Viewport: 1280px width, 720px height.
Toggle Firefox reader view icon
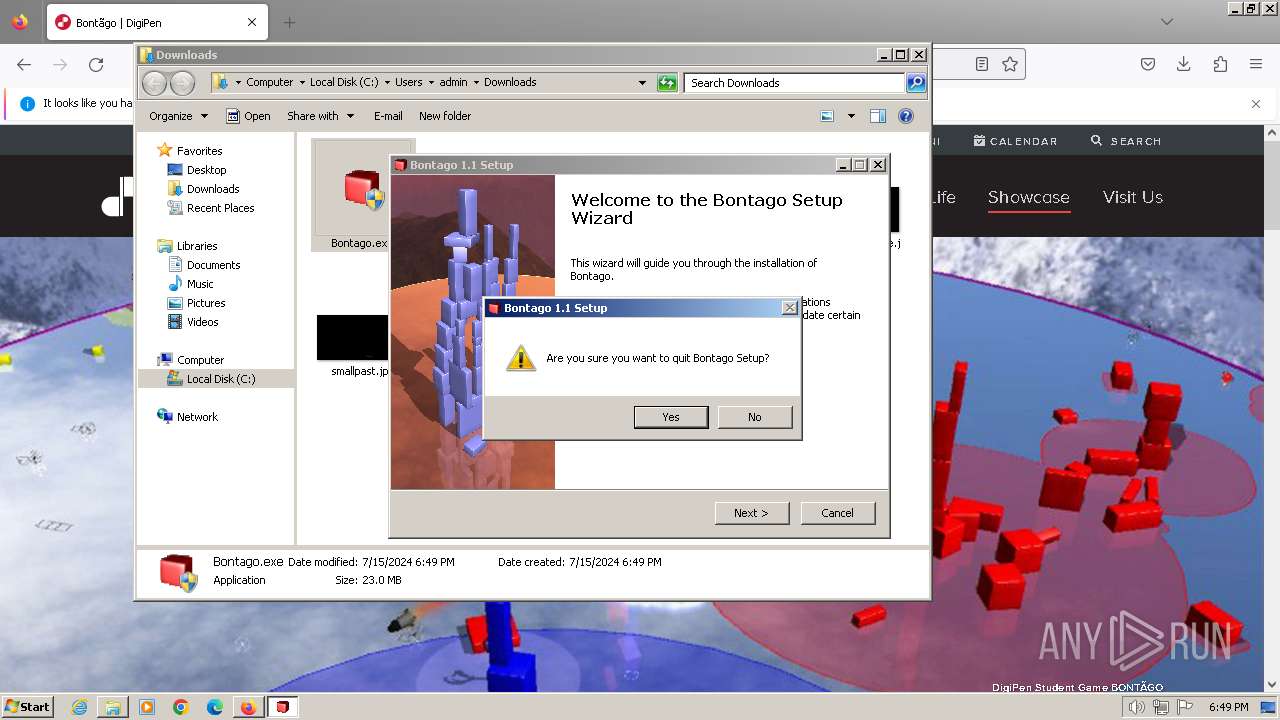tap(982, 64)
